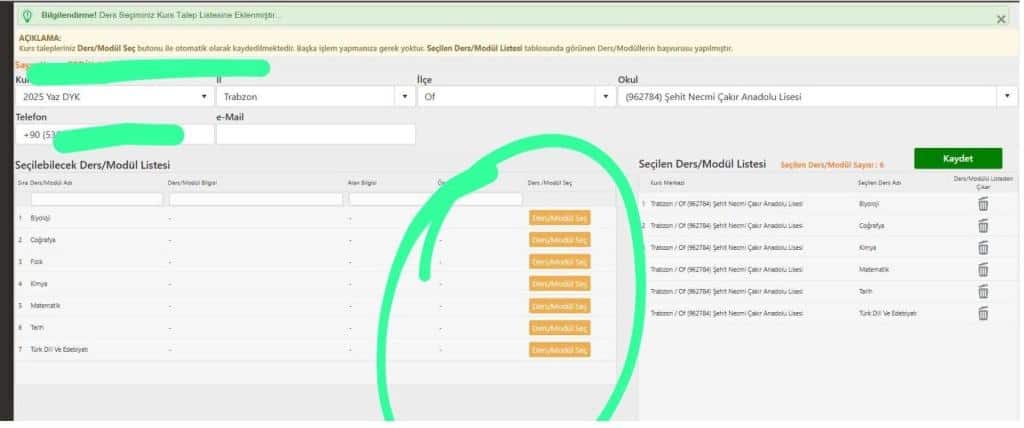
Task: Save selections with the green Kaydet button
Action: pos(957,159)
